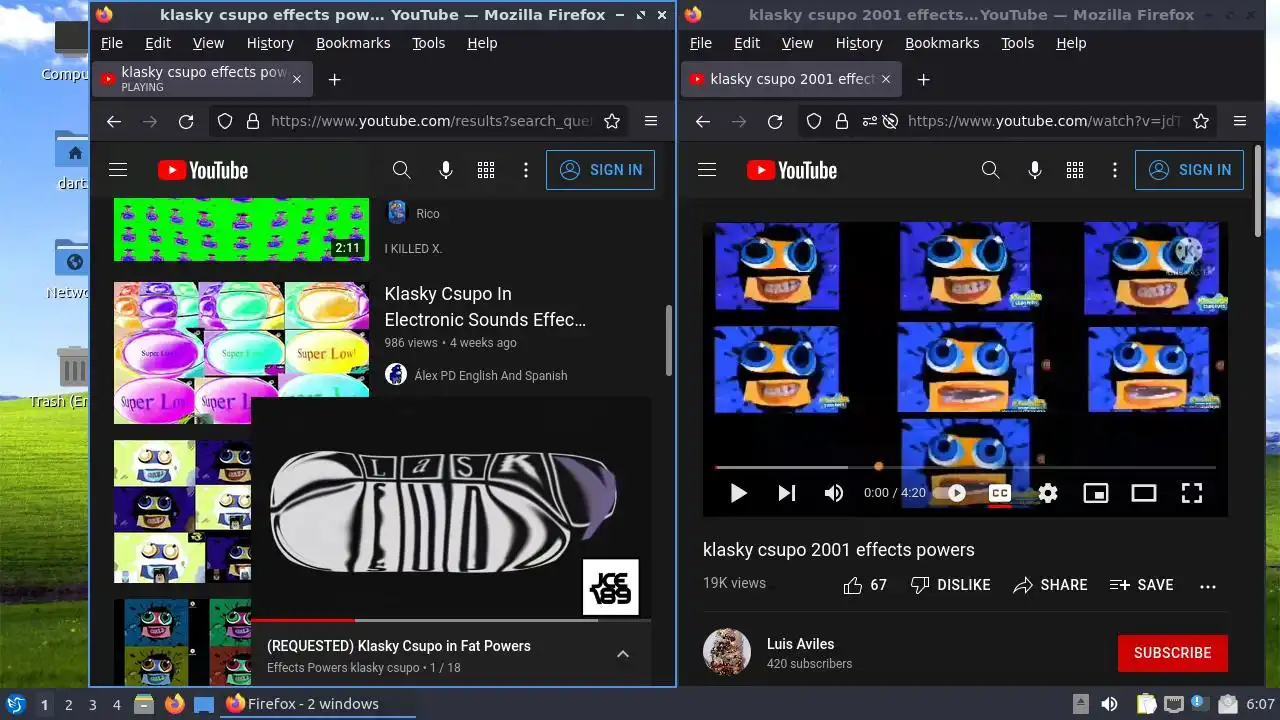1280x720 pixels.
Task: Show site security padlock in left window
Action: 253,121
